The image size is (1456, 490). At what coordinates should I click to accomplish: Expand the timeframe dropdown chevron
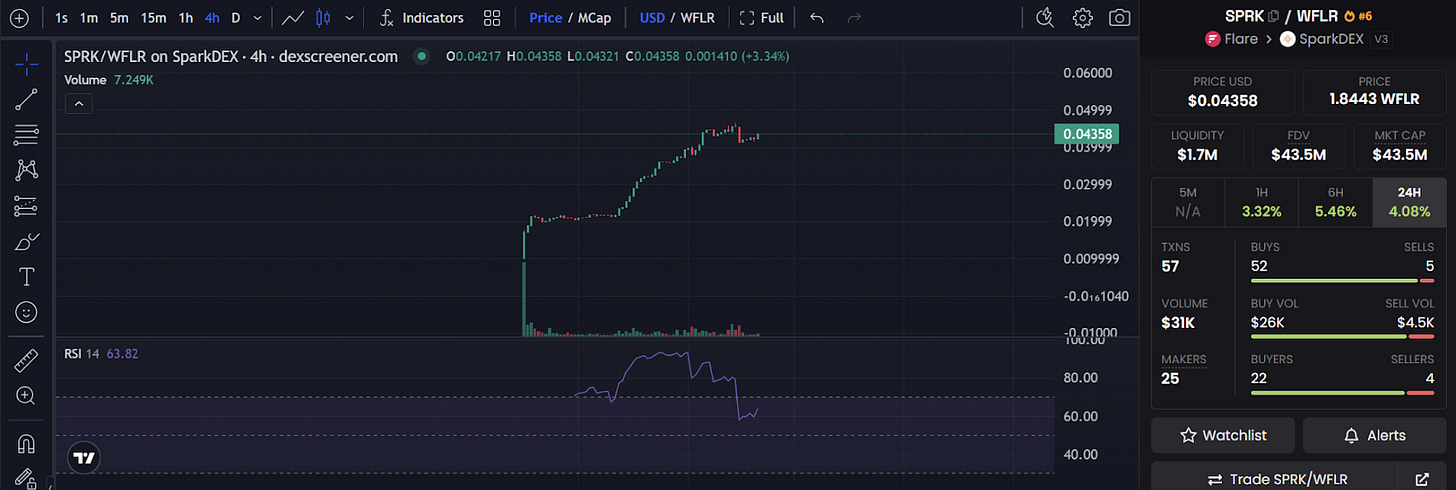pyautogui.click(x=259, y=18)
